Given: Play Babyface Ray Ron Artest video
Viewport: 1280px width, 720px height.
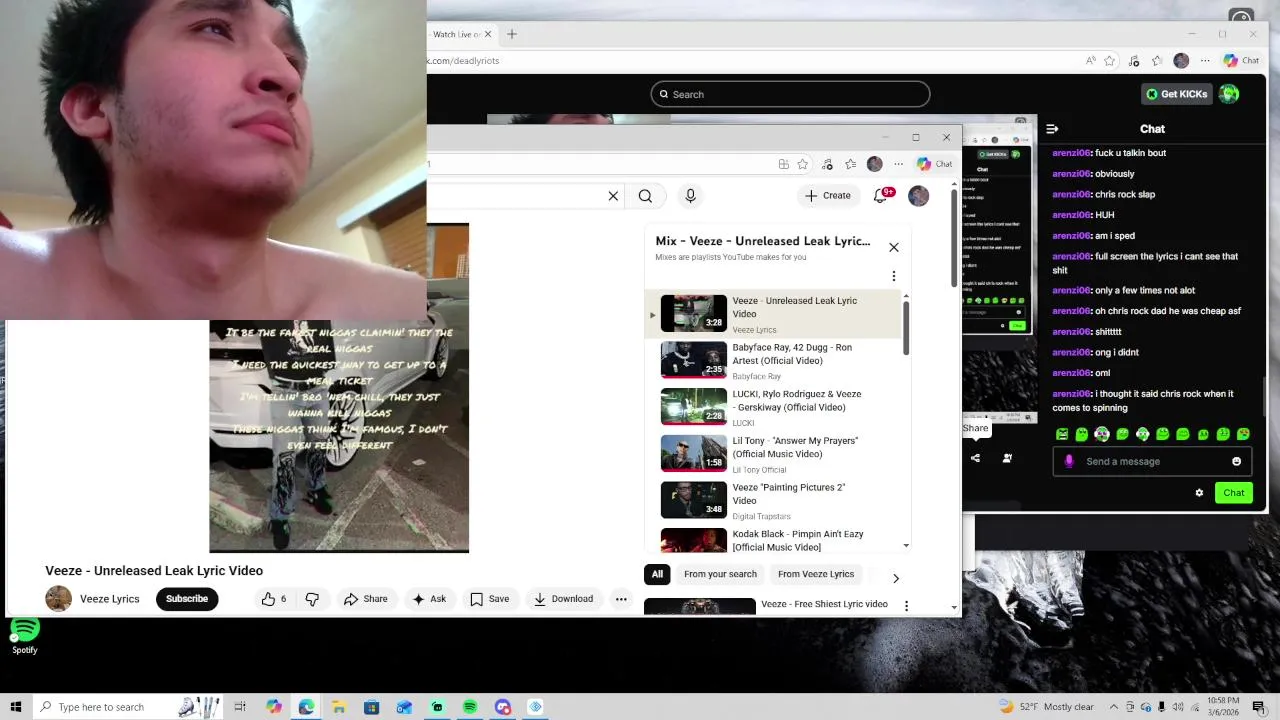Looking at the screenshot, I should click(x=773, y=361).
